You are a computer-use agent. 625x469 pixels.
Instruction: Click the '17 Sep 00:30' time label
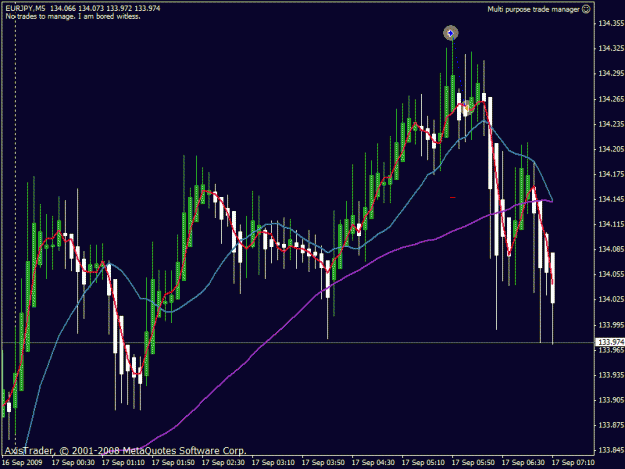pyautogui.click(x=73, y=463)
